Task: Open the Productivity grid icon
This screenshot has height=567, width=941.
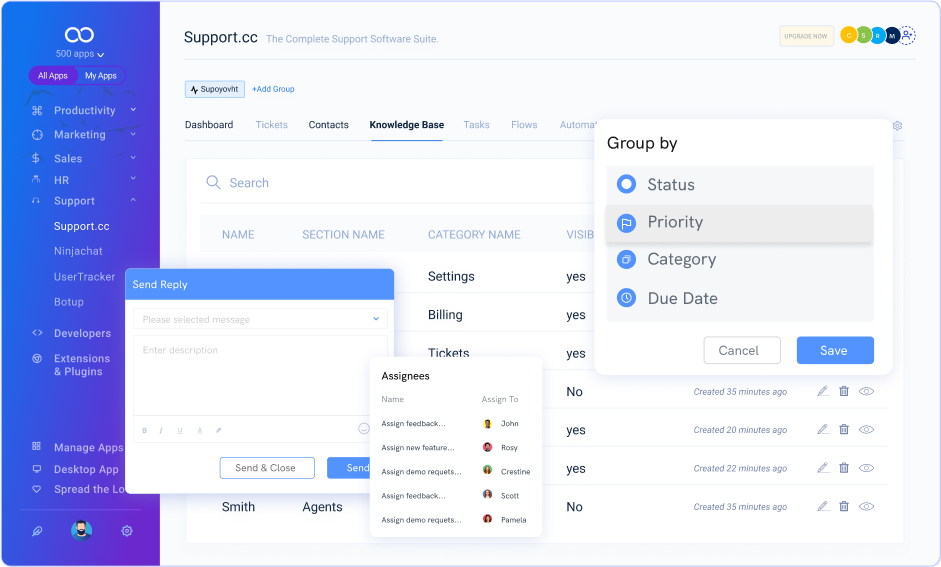Action: [37, 110]
